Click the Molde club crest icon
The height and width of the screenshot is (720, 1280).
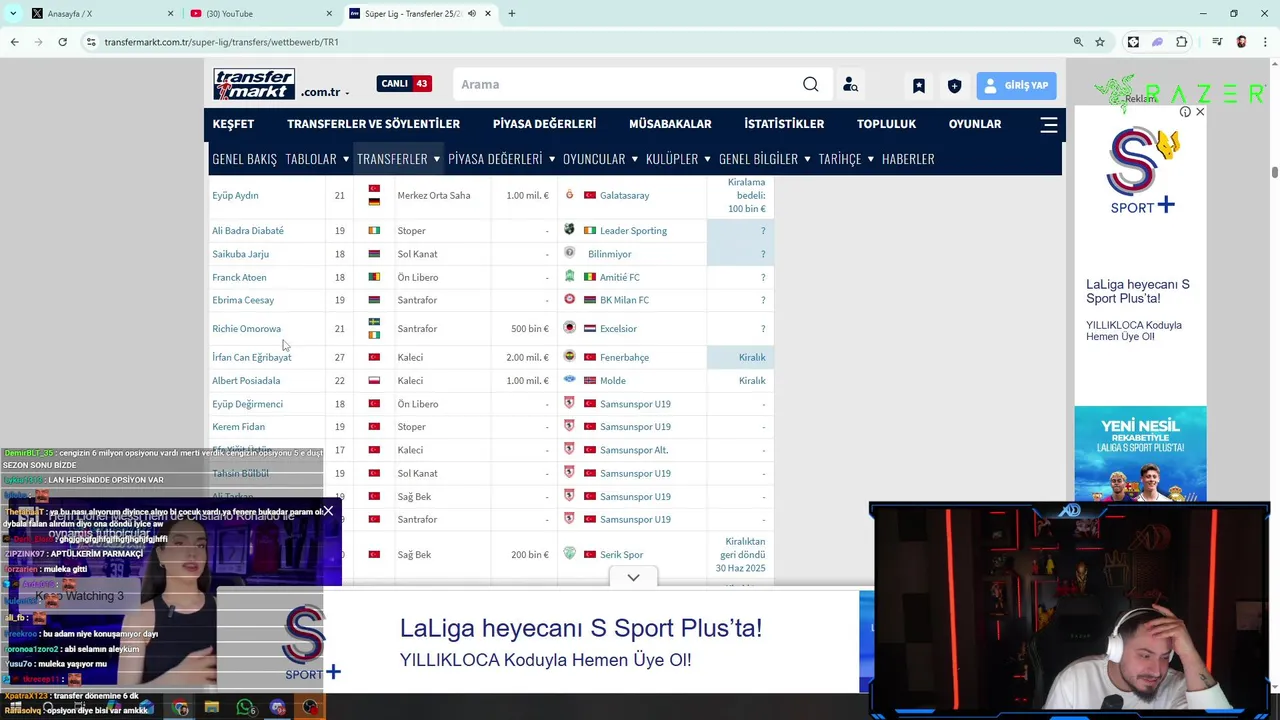click(570, 380)
